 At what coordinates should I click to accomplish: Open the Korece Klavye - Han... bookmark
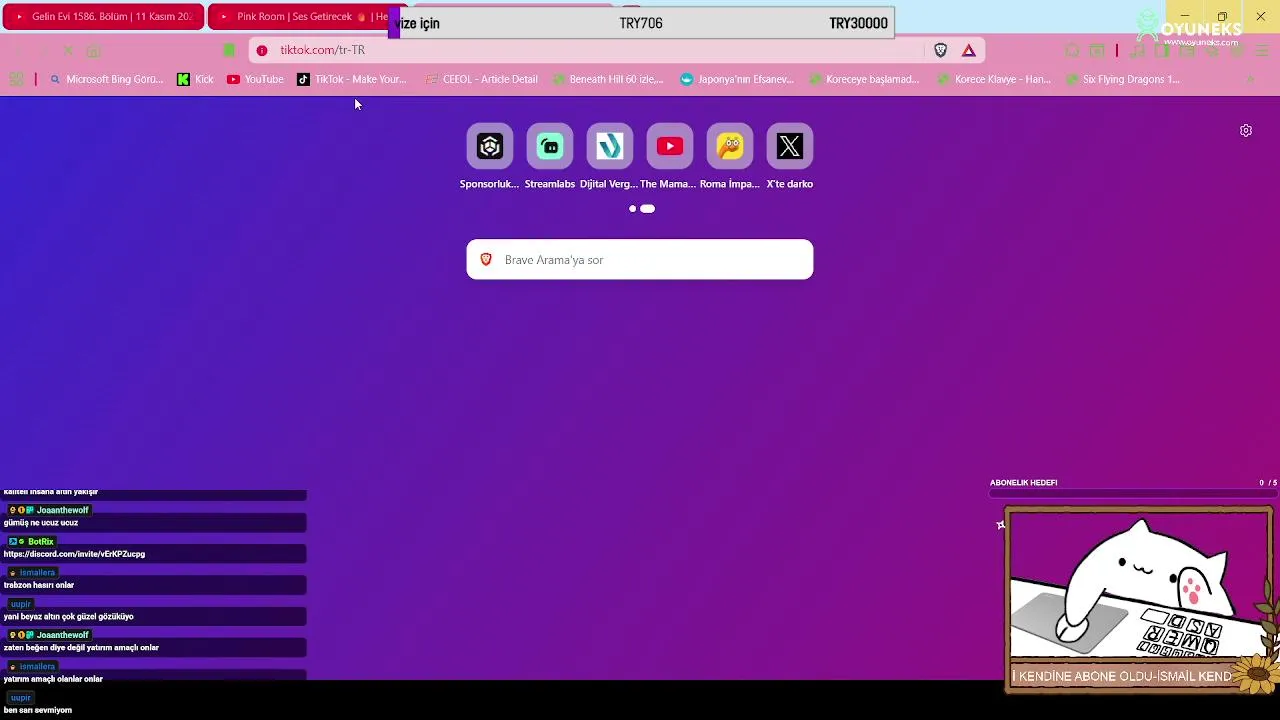tap(994, 79)
